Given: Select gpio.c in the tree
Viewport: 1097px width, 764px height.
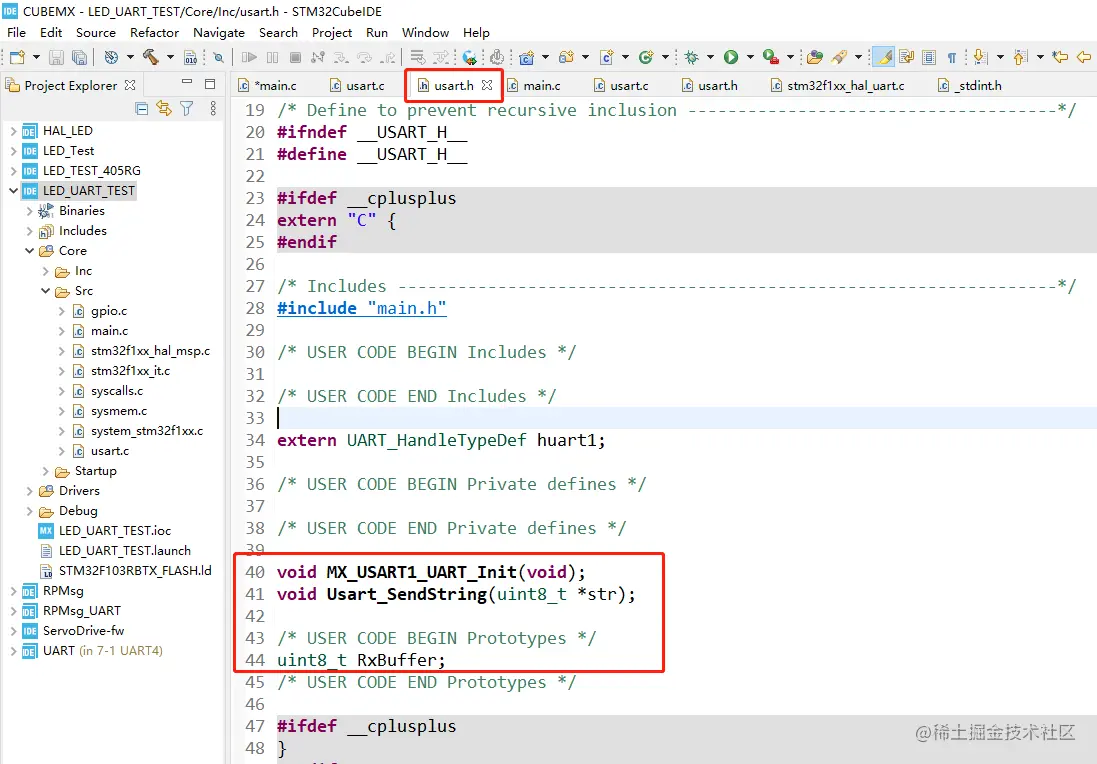Looking at the screenshot, I should click(x=108, y=311).
